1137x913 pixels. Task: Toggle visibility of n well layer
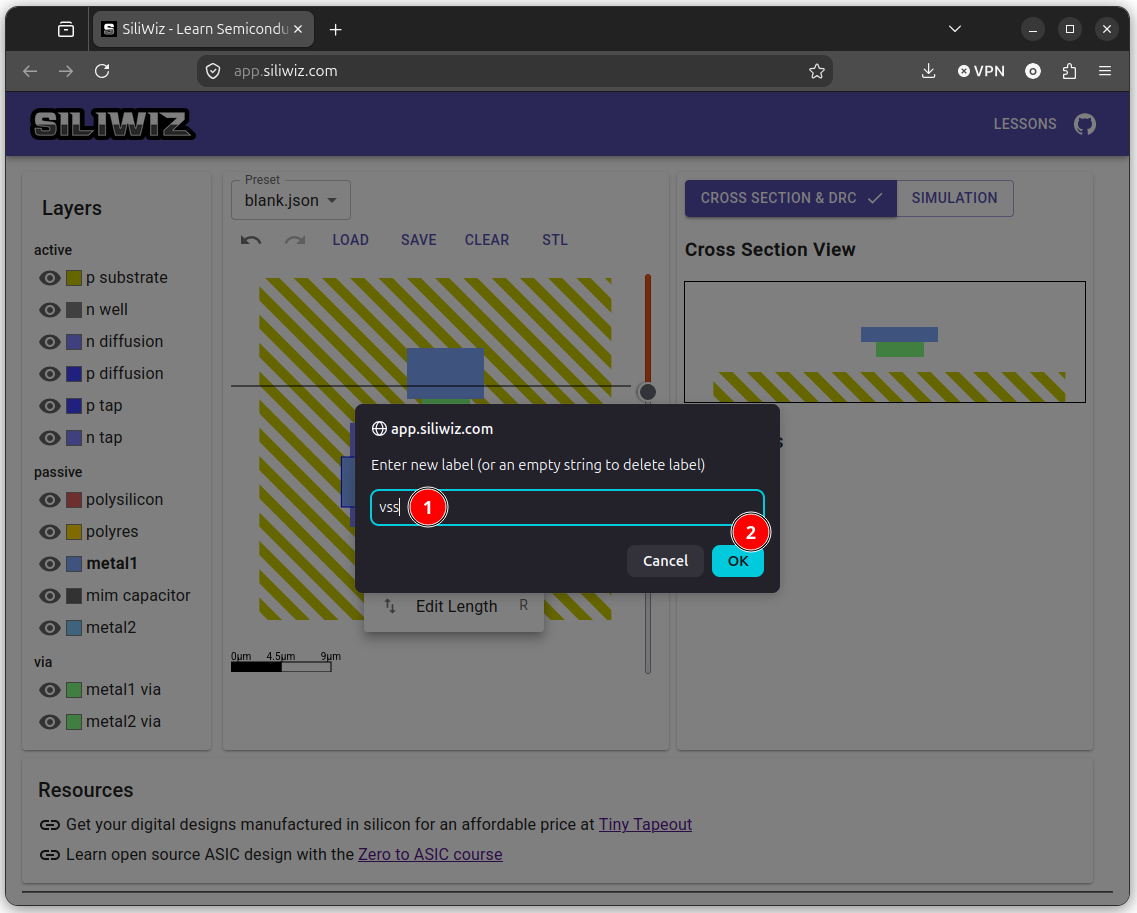coord(49,310)
